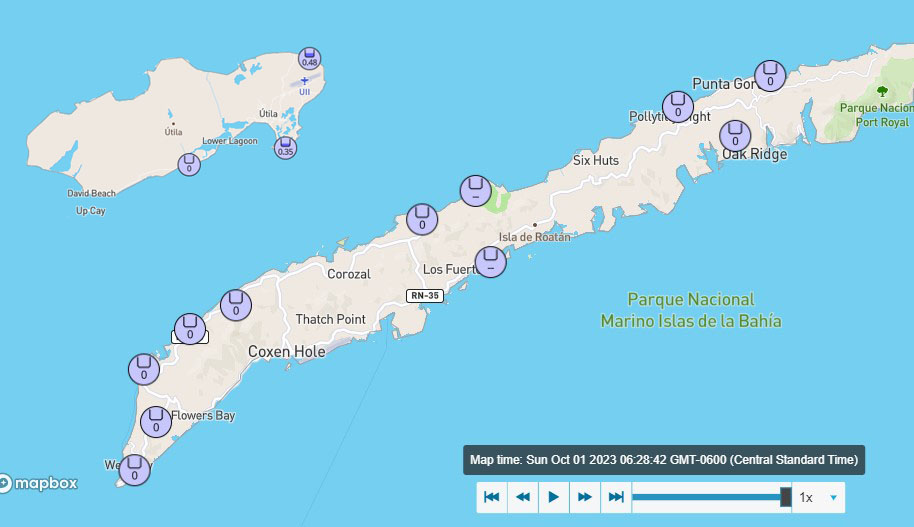Step forward with the fast-forward button
This screenshot has height=527, width=914.
[585, 496]
